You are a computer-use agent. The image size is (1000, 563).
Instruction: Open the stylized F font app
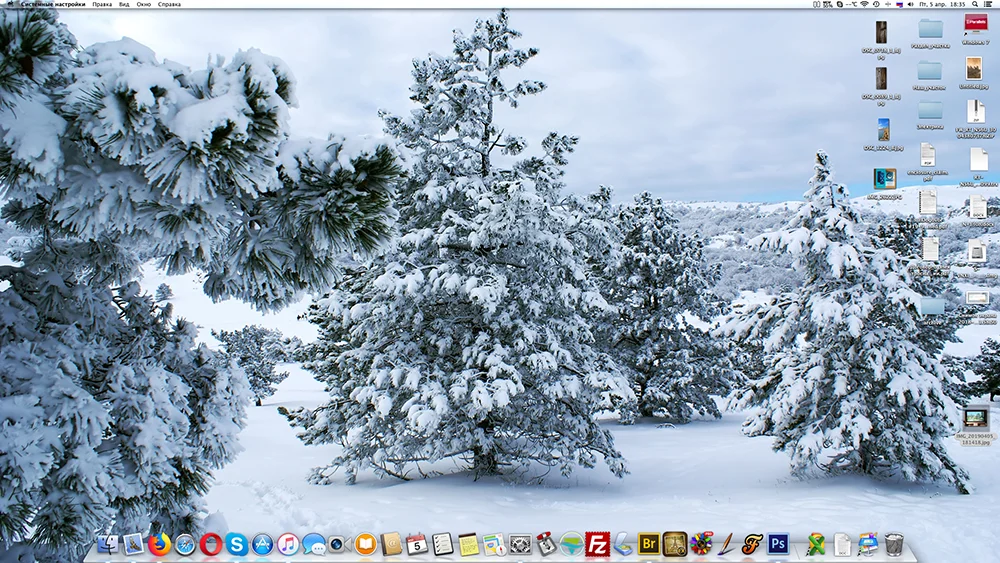752,545
